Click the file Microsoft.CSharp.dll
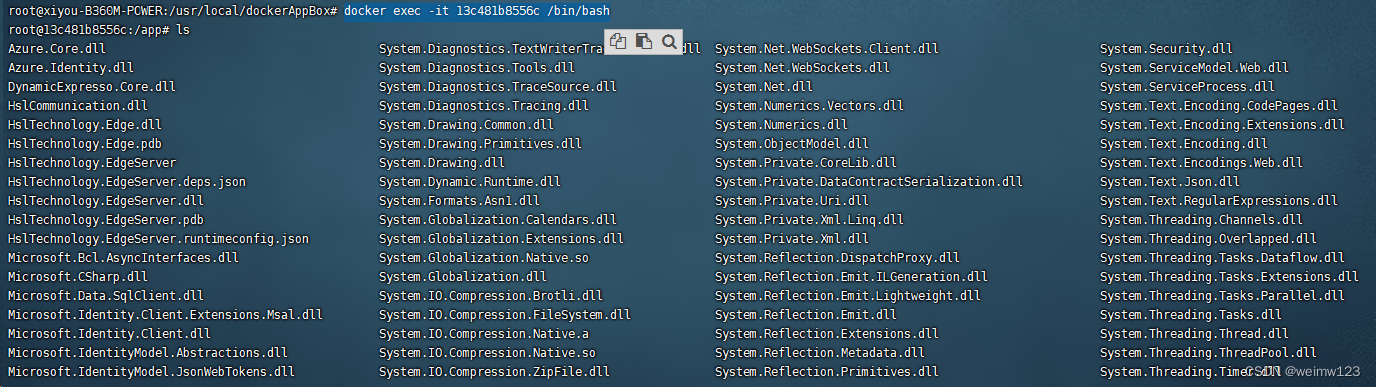Screen dimensions: 1376x387 tap(78, 276)
